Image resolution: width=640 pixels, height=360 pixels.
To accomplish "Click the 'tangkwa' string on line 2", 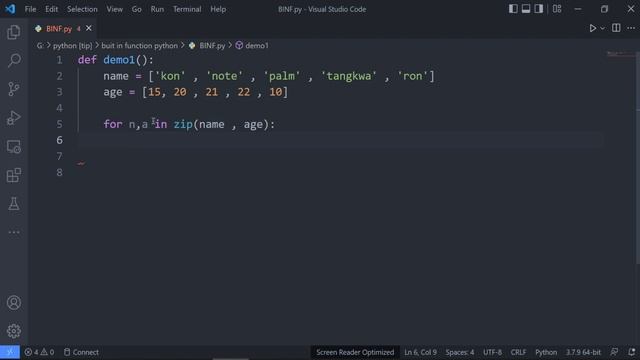I will click(349, 76).
